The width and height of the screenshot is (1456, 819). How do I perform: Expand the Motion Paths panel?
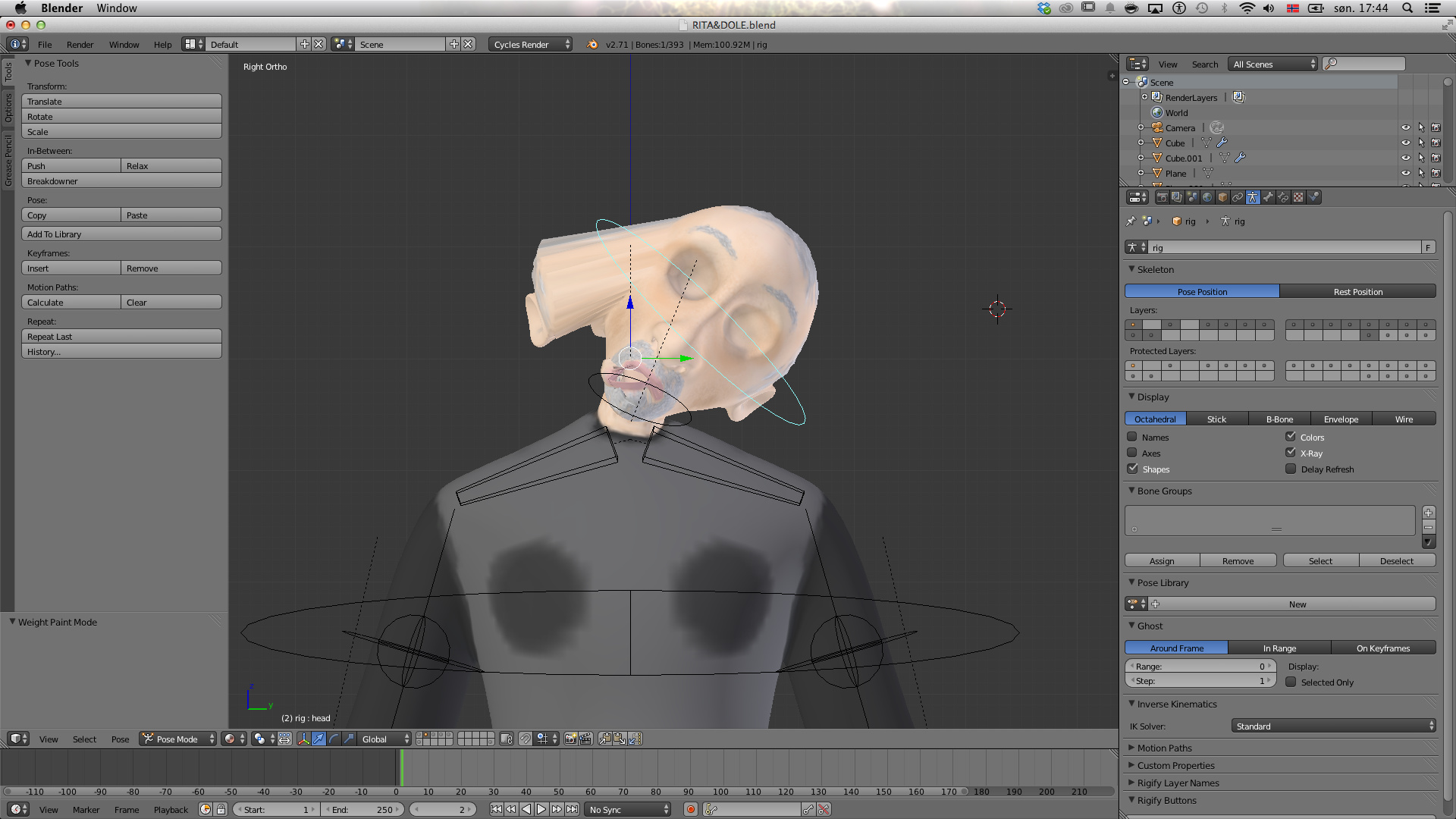tap(1164, 748)
